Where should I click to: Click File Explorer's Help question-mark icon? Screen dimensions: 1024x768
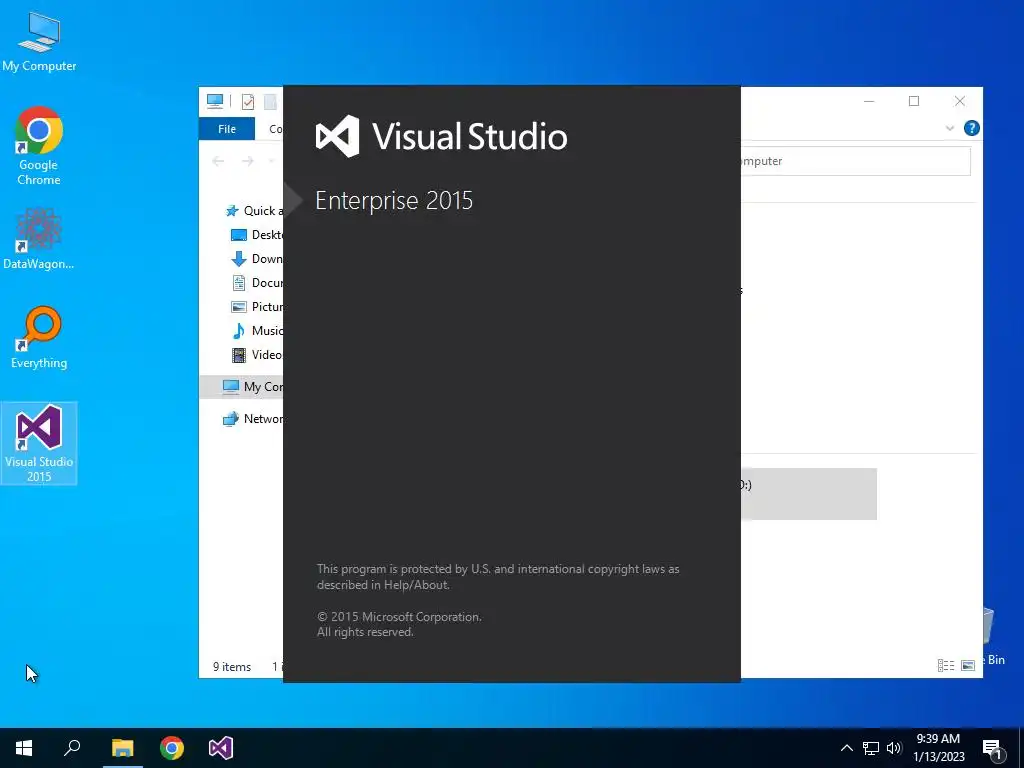click(971, 128)
